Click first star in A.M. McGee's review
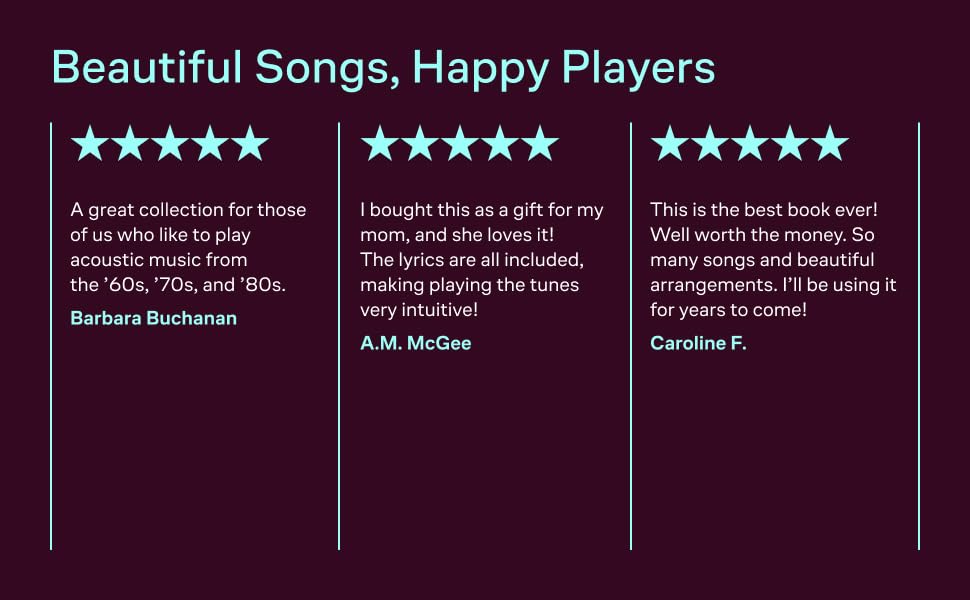The height and width of the screenshot is (600, 970). point(380,144)
